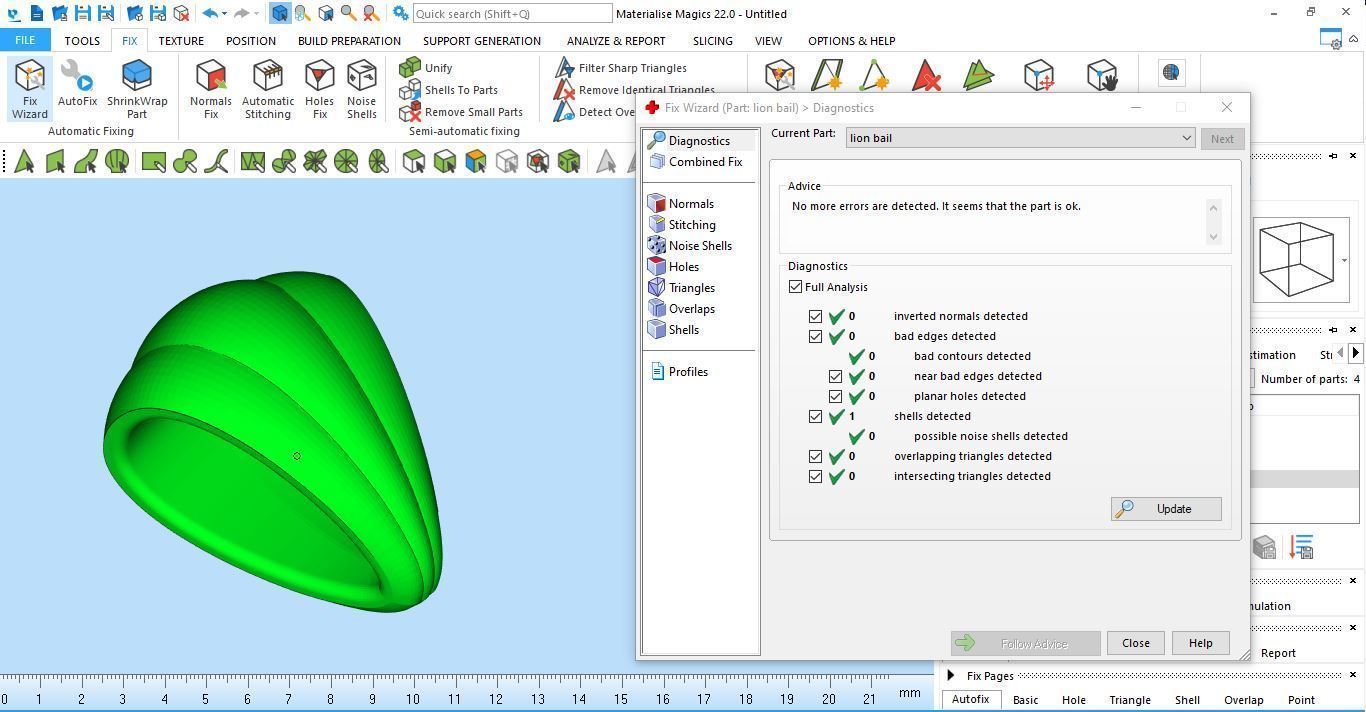Activate the rectangle window marking tool

click(x=153, y=161)
